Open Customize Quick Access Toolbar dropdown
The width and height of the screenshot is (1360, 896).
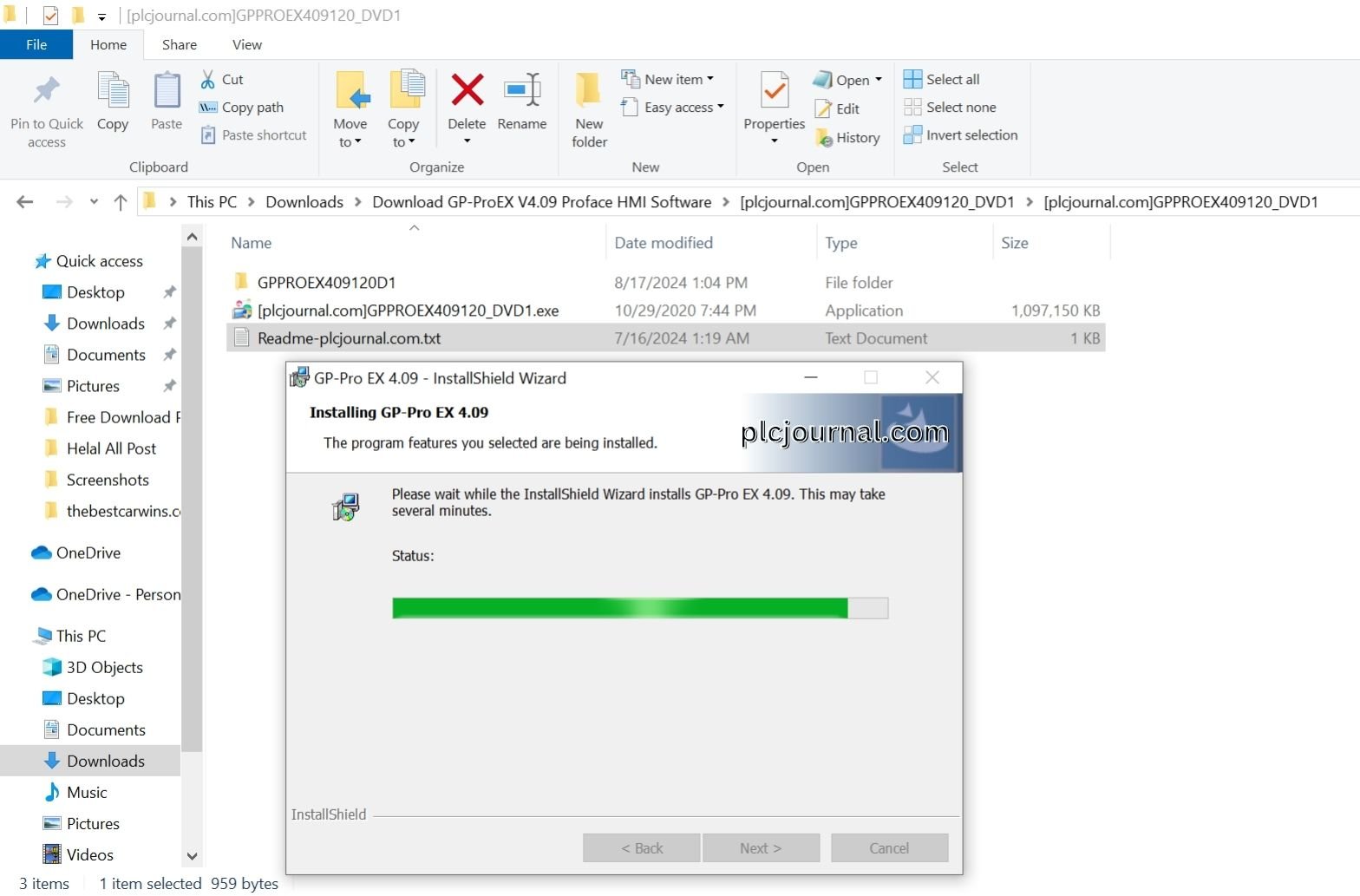coord(101,16)
